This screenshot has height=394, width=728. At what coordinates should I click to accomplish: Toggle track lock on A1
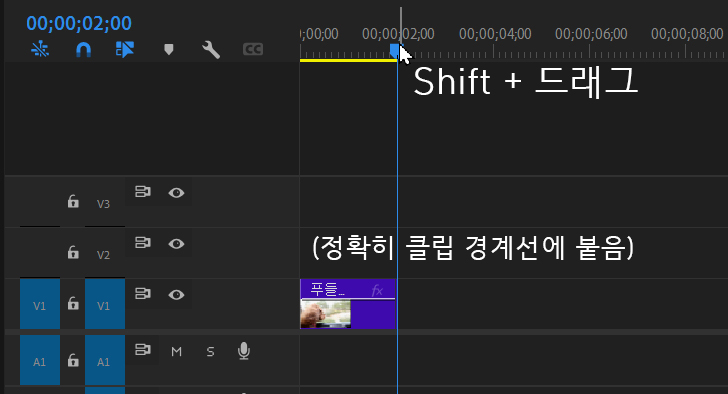click(x=73, y=360)
